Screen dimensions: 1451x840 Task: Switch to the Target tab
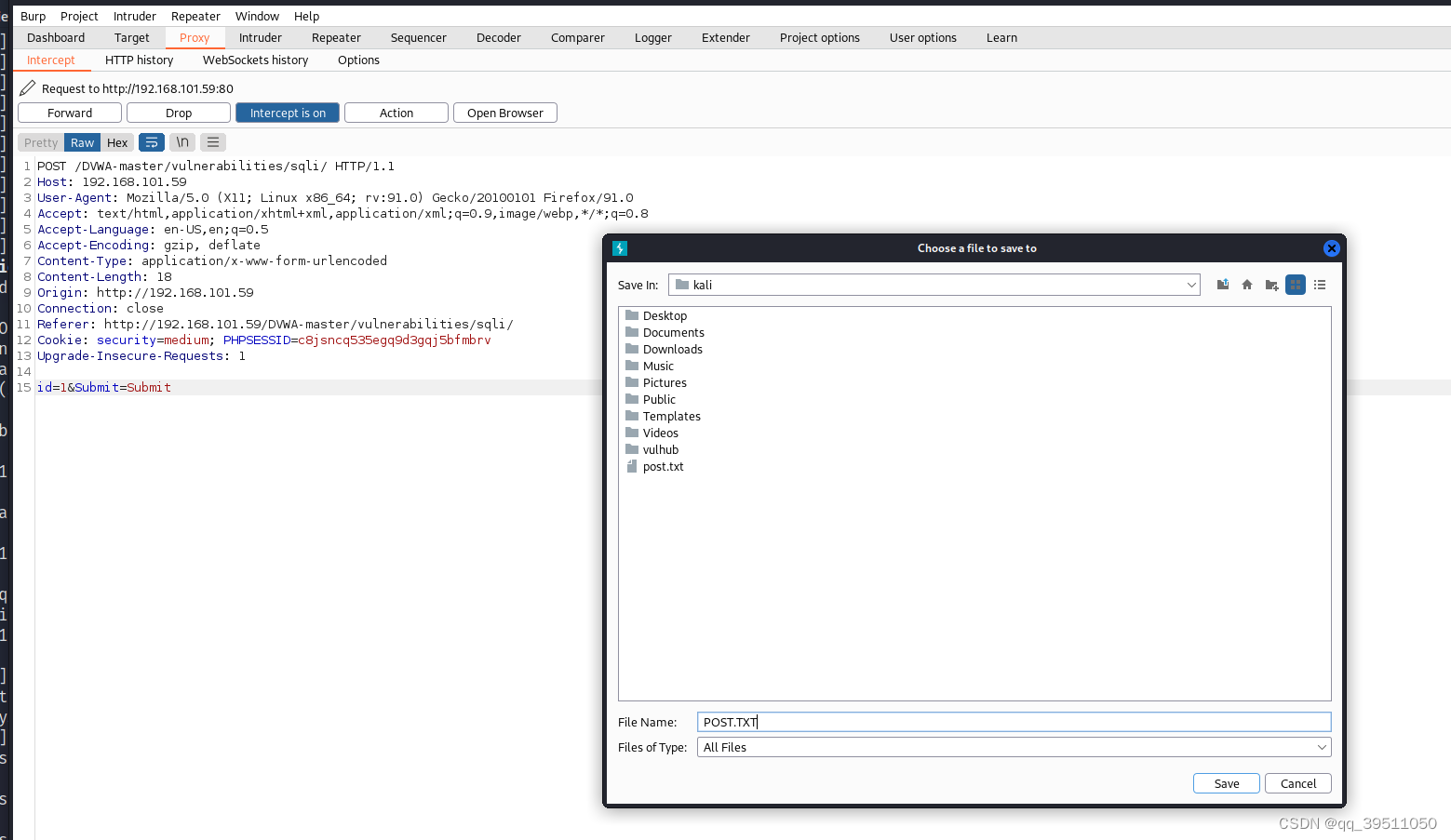coord(131,37)
